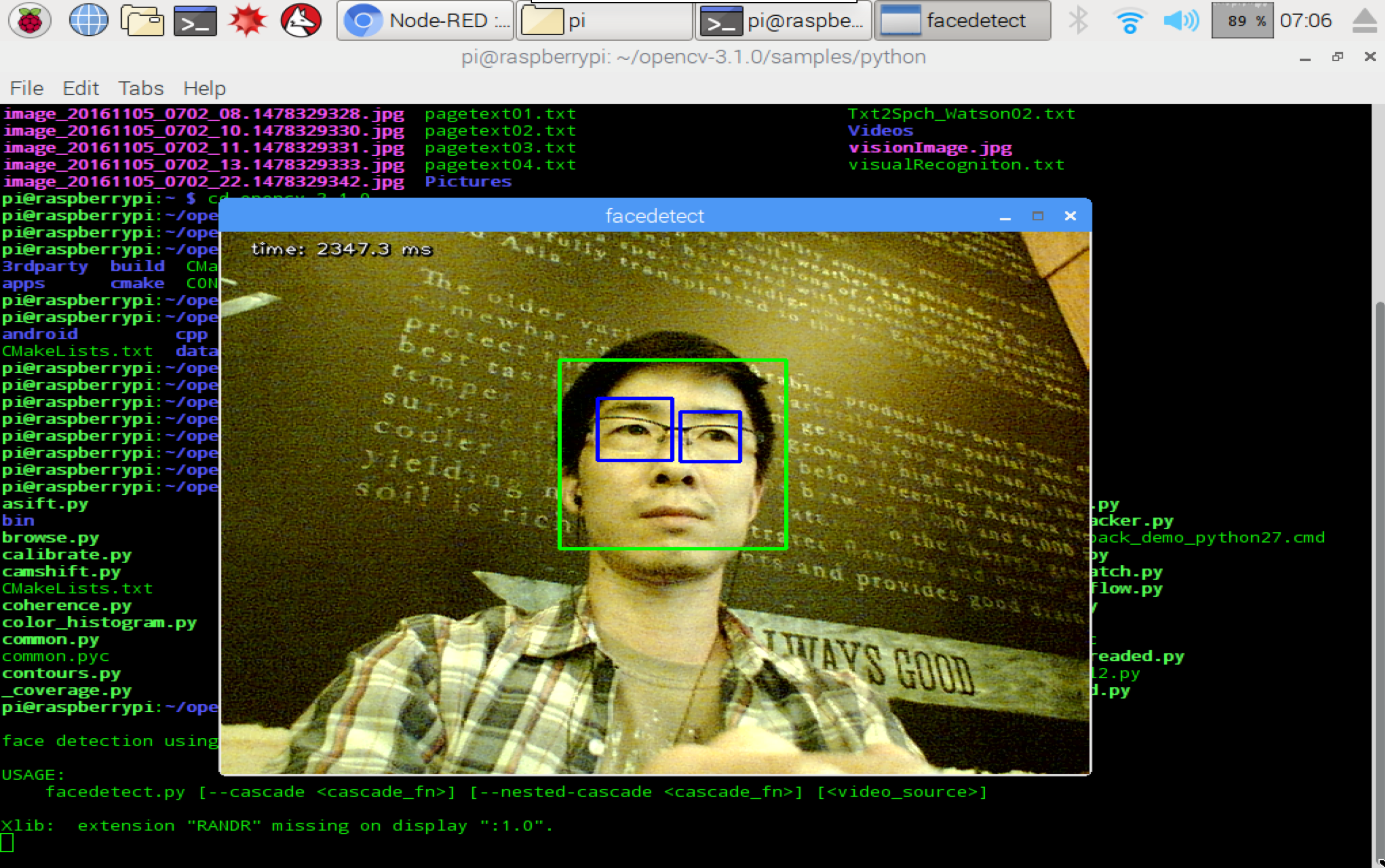Switch to the pi@raspberrypi terminal window
Viewport: 1385px width, 868px height.
(x=782, y=20)
